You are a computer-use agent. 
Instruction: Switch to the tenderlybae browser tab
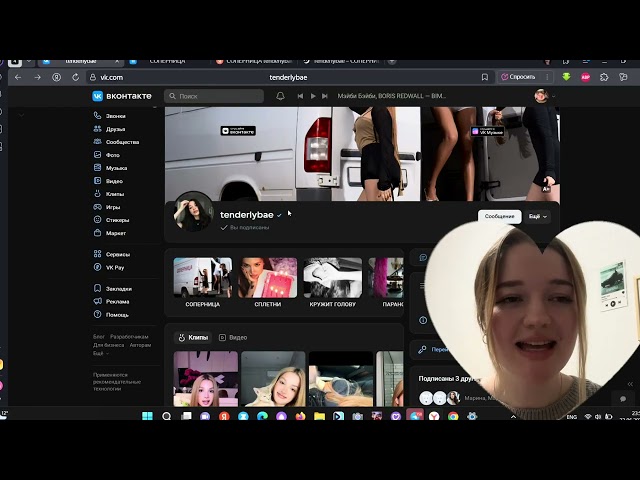tap(81, 62)
